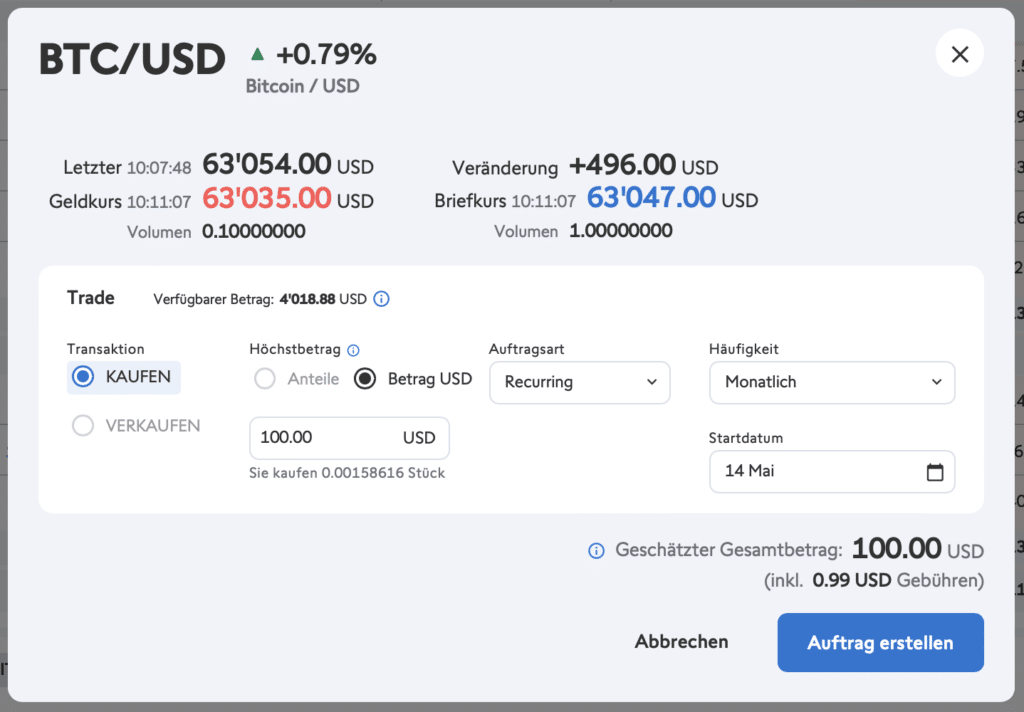Select the Betrag USD option

[x=364, y=379]
